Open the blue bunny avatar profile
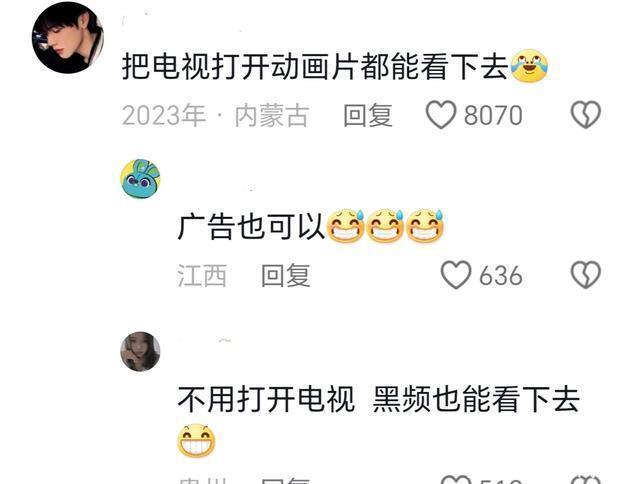Screen dimensions: 640x484 point(140,179)
